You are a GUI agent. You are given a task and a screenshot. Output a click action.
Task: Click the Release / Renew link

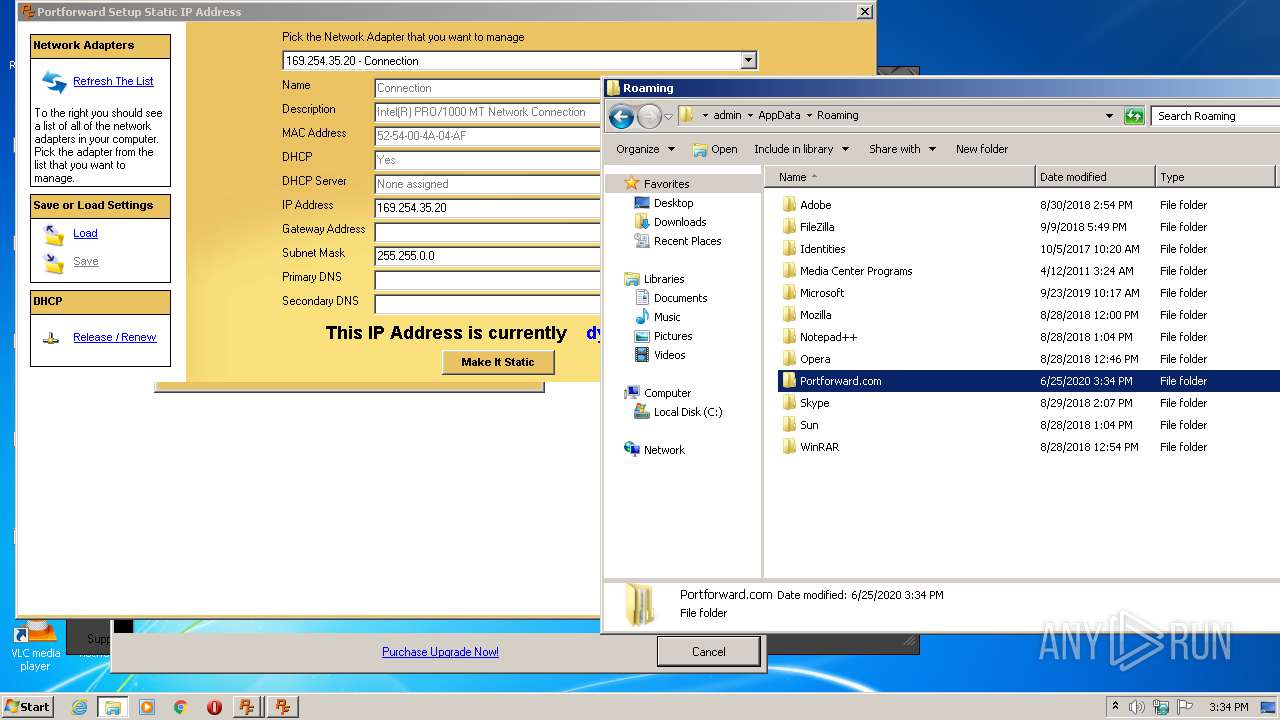[x=114, y=338]
